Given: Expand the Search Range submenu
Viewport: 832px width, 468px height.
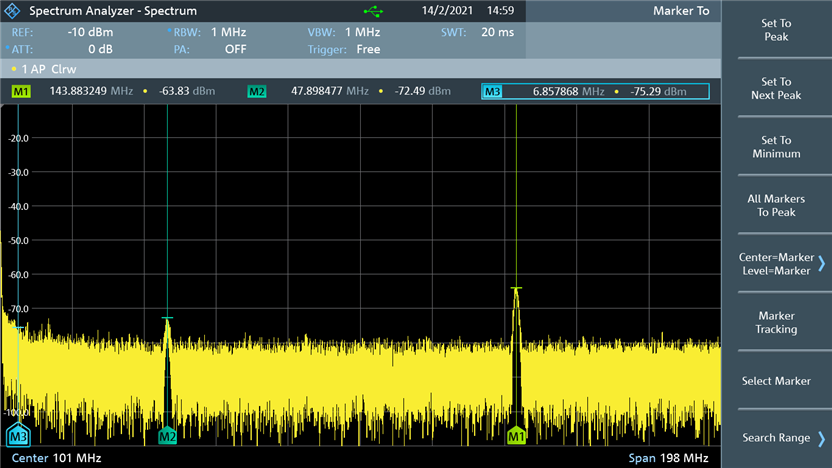Looking at the screenshot, I should [x=776, y=438].
